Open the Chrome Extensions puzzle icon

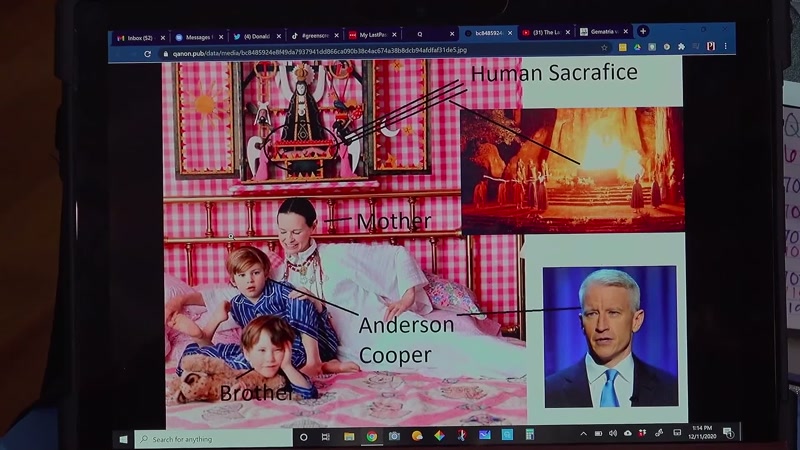[681, 46]
